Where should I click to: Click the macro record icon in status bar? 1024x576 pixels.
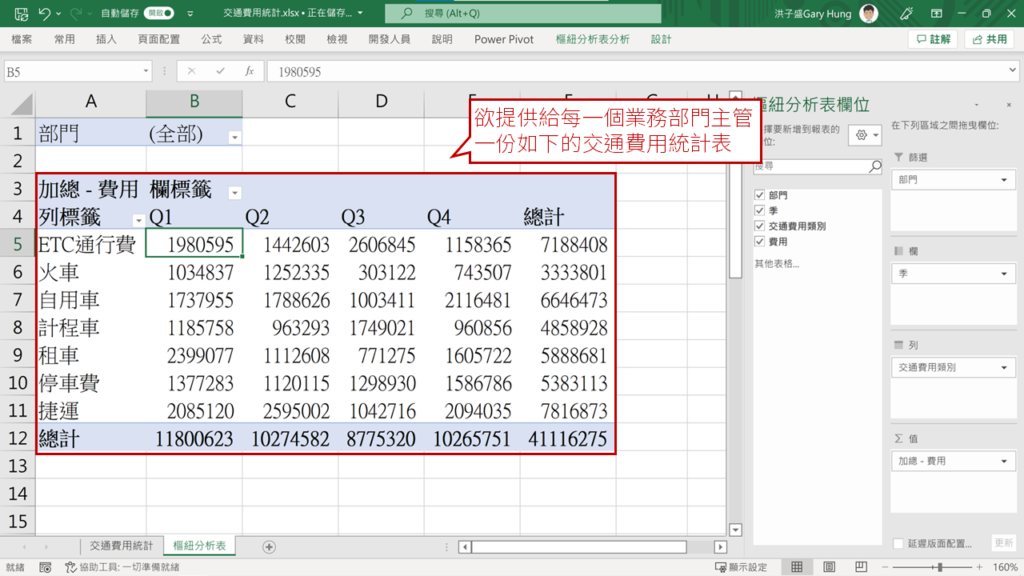click(45, 567)
